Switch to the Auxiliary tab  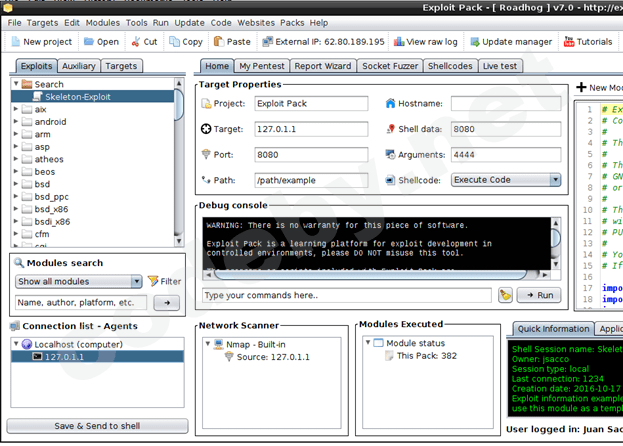click(79, 66)
